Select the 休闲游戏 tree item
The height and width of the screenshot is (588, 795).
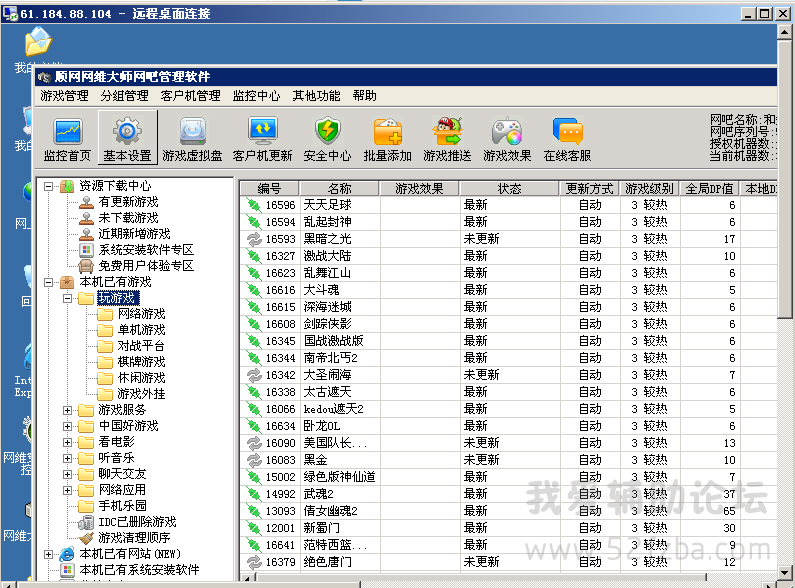click(x=141, y=378)
